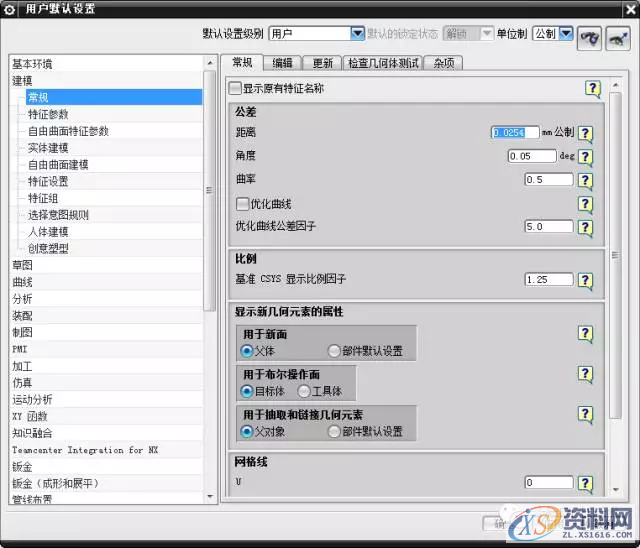The image size is (640, 548).
Task: Open the 默认的锁定状态 dropdown
Action: (487, 33)
